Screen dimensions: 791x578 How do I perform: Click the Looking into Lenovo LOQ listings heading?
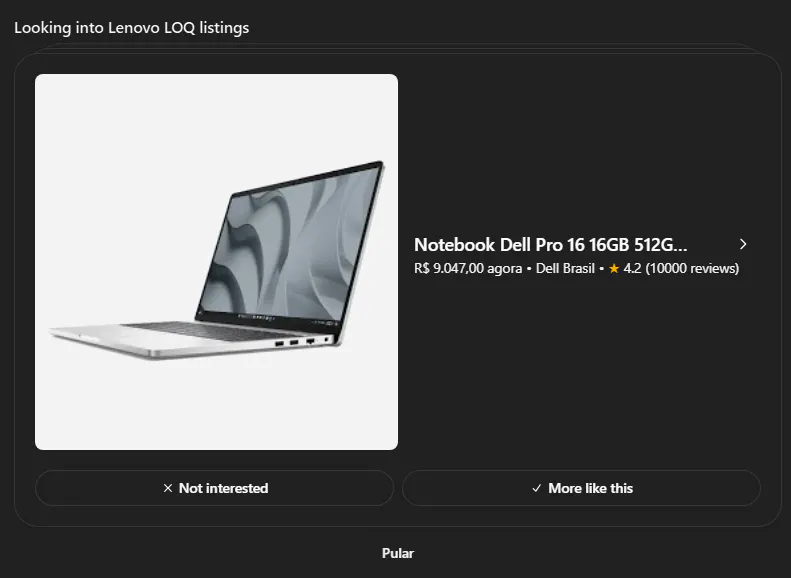coord(132,28)
